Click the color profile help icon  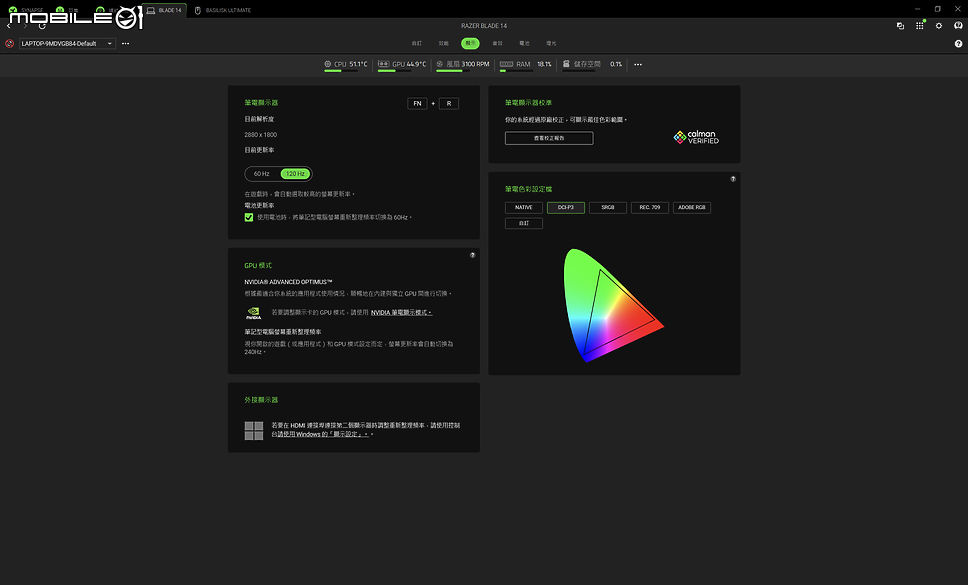pos(733,179)
